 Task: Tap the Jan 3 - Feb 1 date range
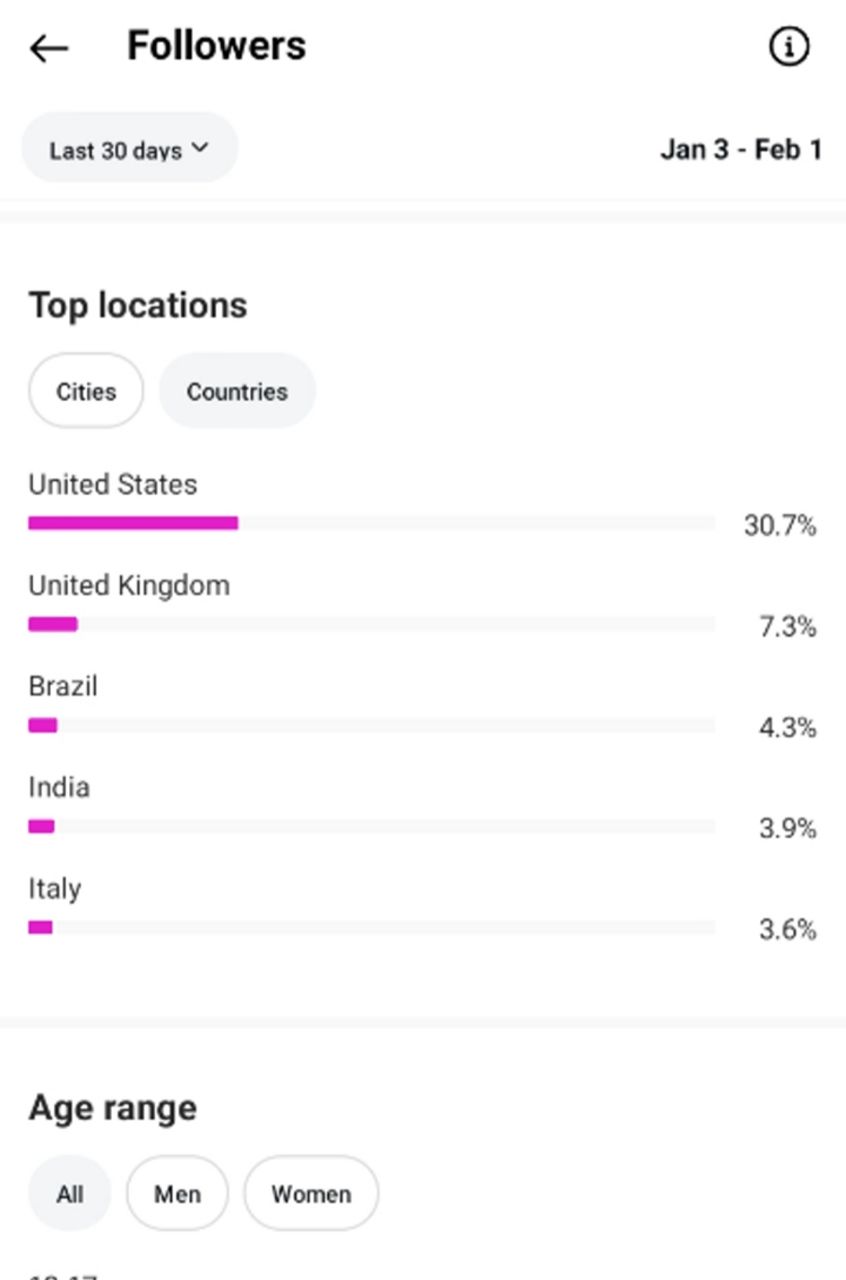tap(741, 150)
